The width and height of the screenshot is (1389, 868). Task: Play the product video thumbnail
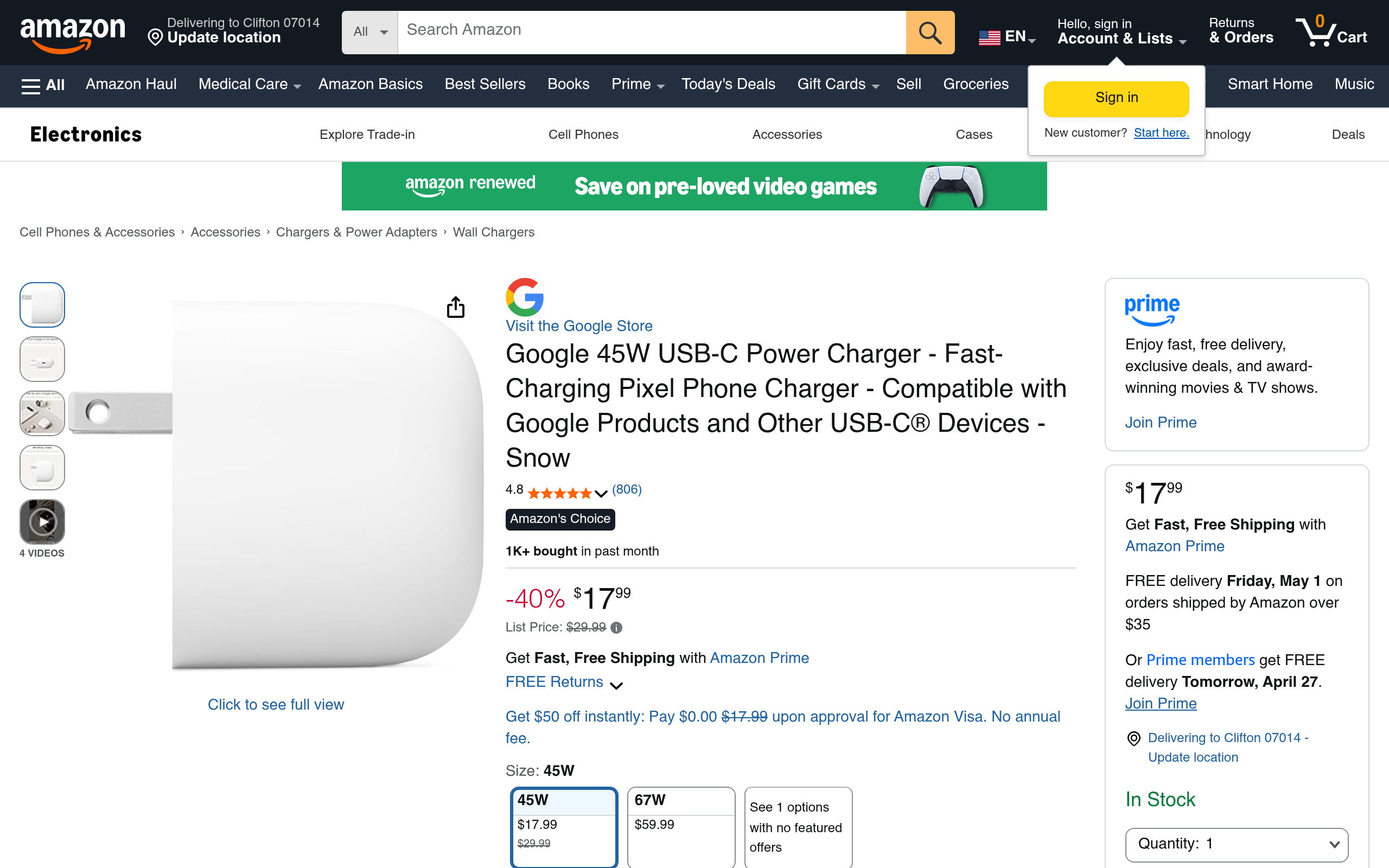click(42, 522)
